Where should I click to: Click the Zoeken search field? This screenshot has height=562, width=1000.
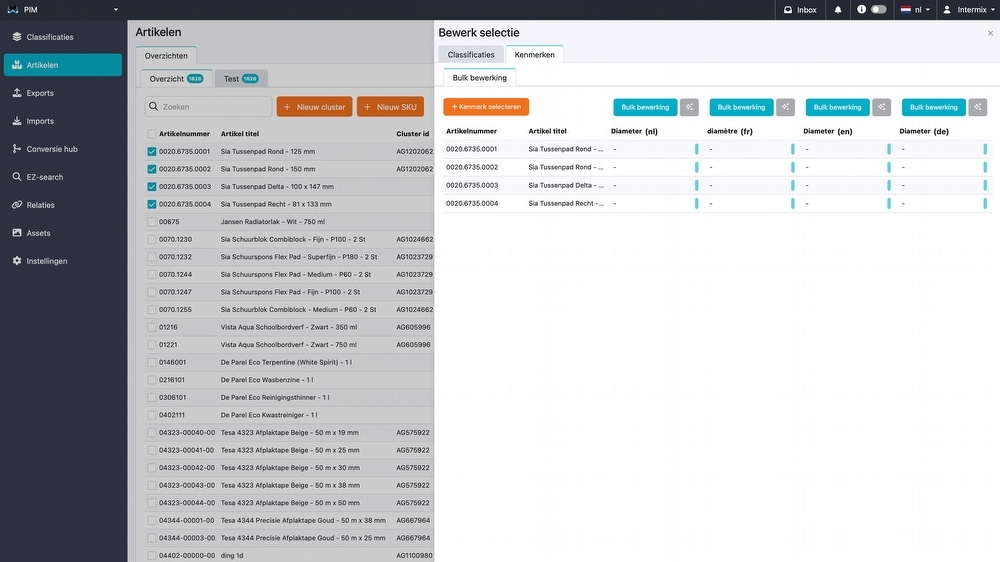[x=208, y=107]
